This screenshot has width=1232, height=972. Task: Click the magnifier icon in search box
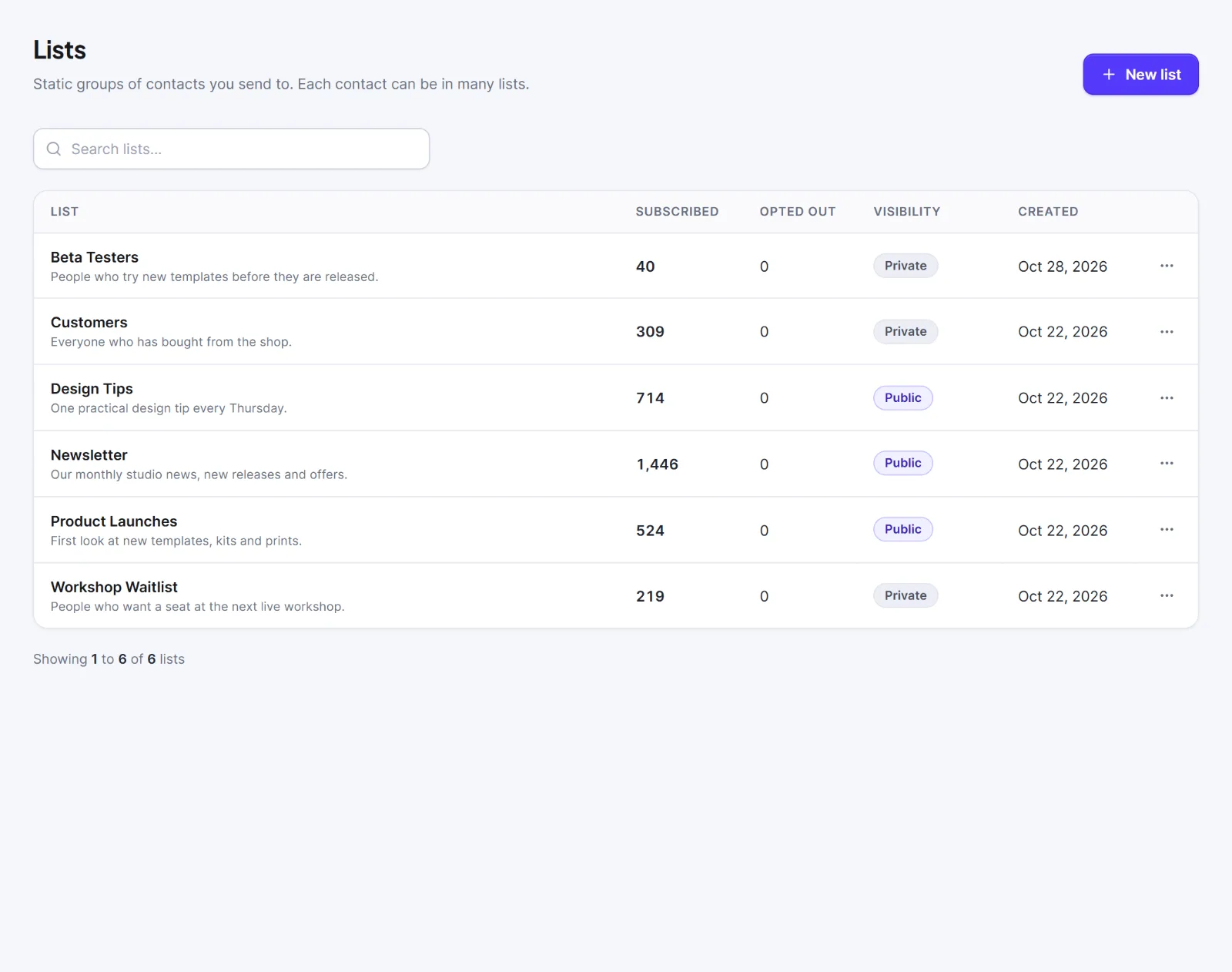54,149
